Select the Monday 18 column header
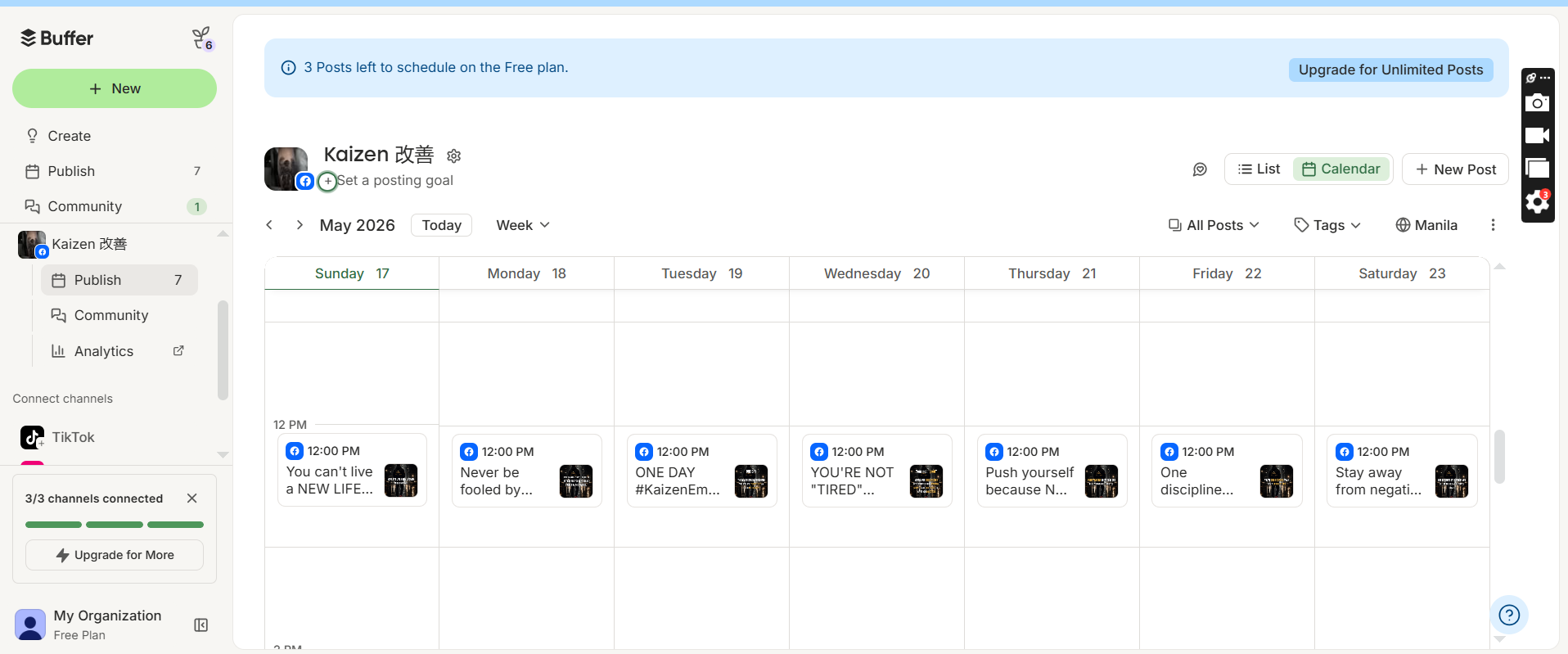The height and width of the screenshot is (654, 1568). point(526,273)
